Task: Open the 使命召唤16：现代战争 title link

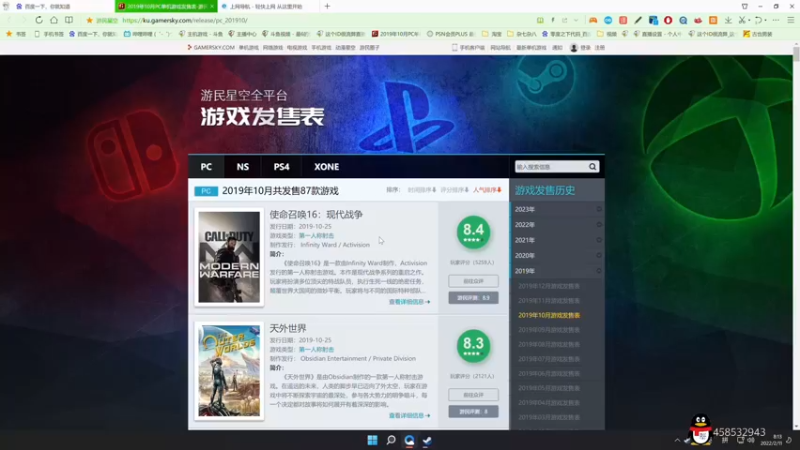Action: 316,214
